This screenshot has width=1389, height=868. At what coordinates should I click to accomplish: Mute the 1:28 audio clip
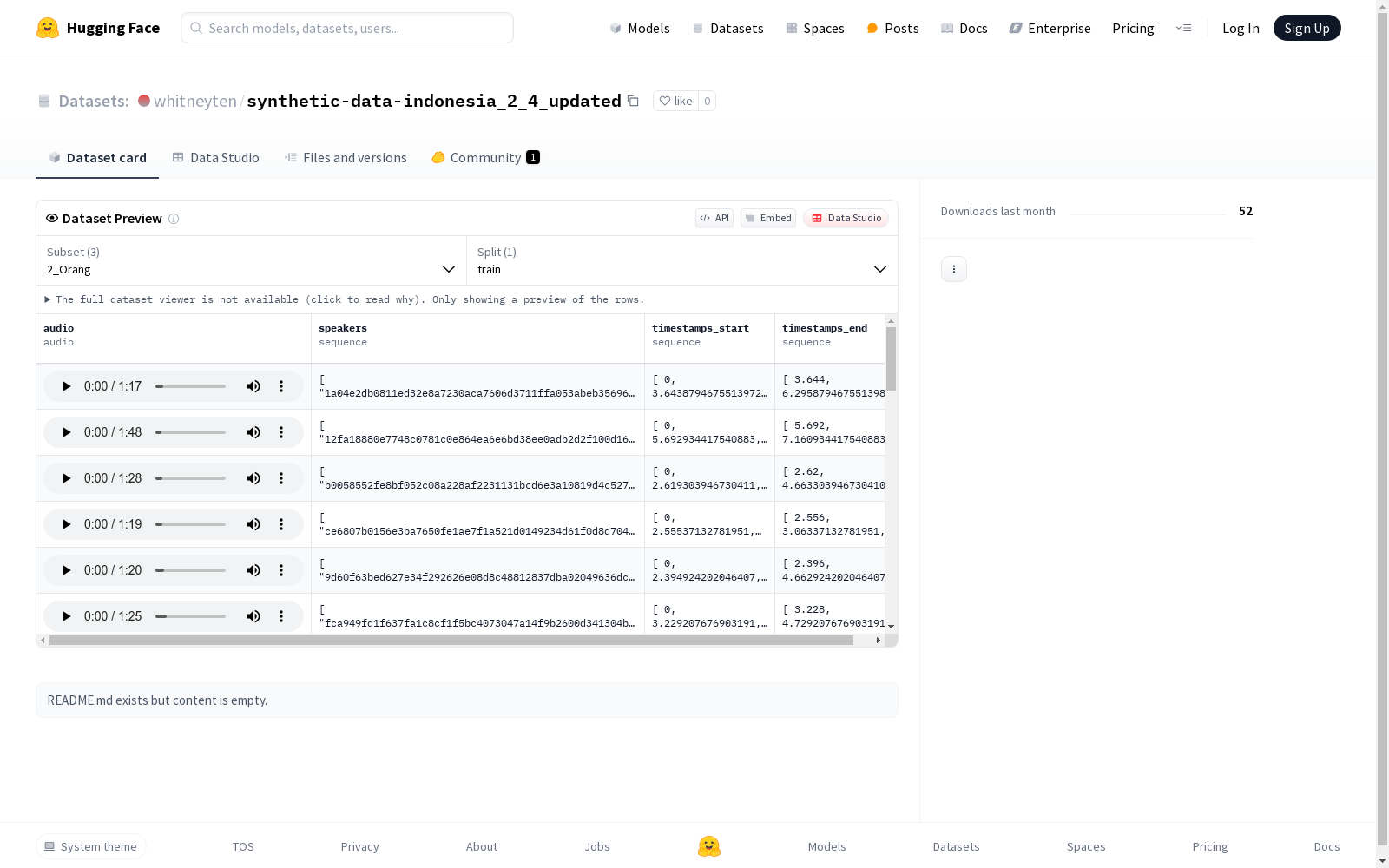click(x=253, y=478)
